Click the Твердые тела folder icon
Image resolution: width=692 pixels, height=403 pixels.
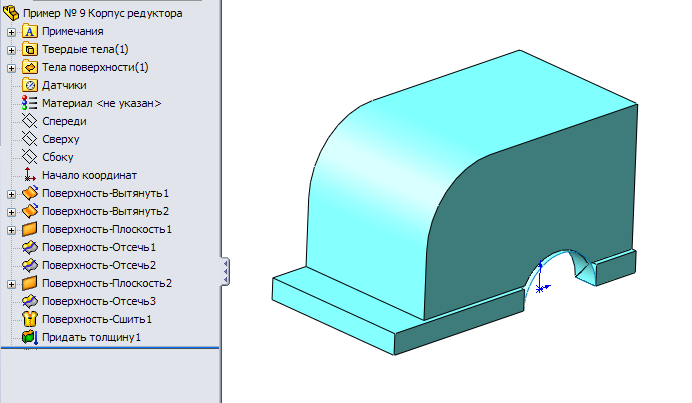[30, 49]
